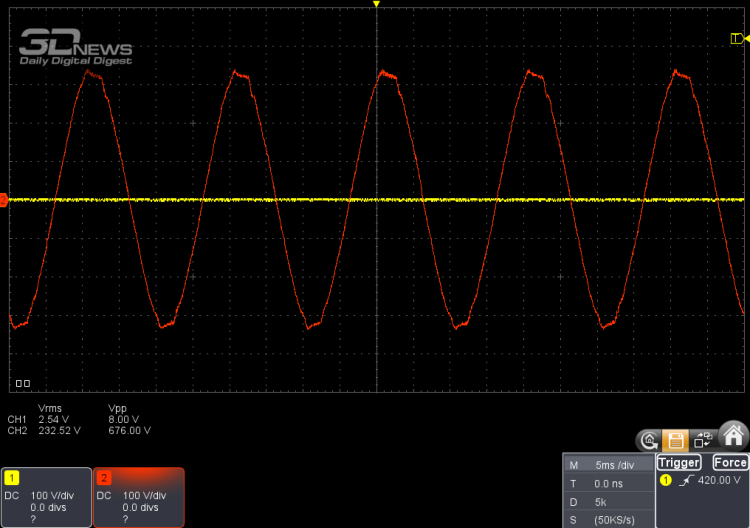Click the Home menu icon
This screenshot has height=528, width=750.
[x=733, y=434]
